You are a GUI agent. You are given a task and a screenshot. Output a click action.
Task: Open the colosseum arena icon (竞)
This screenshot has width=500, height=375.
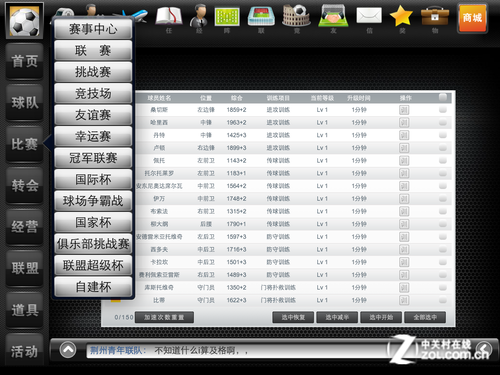coord(296,15)
